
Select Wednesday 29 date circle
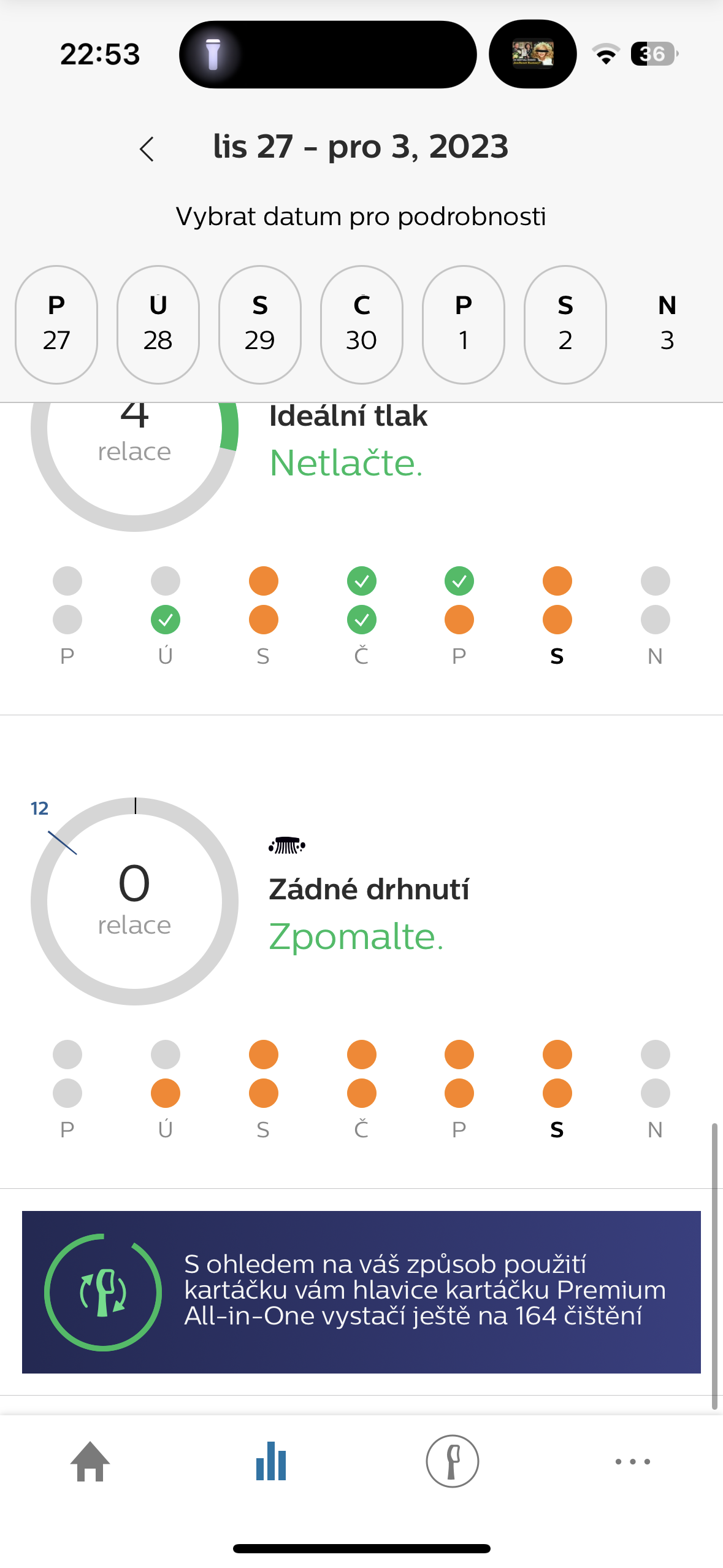[260, 325]
